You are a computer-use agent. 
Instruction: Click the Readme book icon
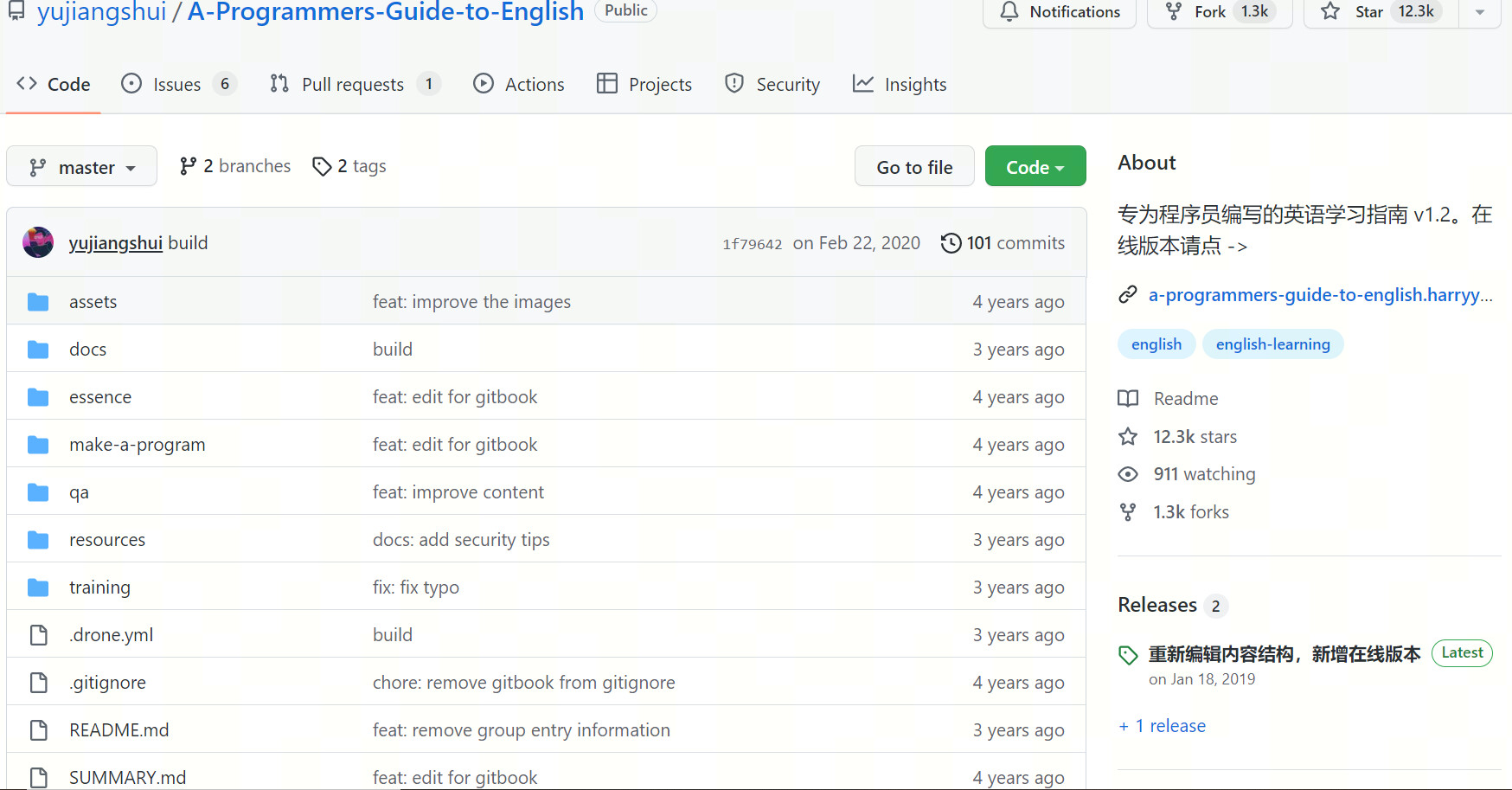point(1128,399)
